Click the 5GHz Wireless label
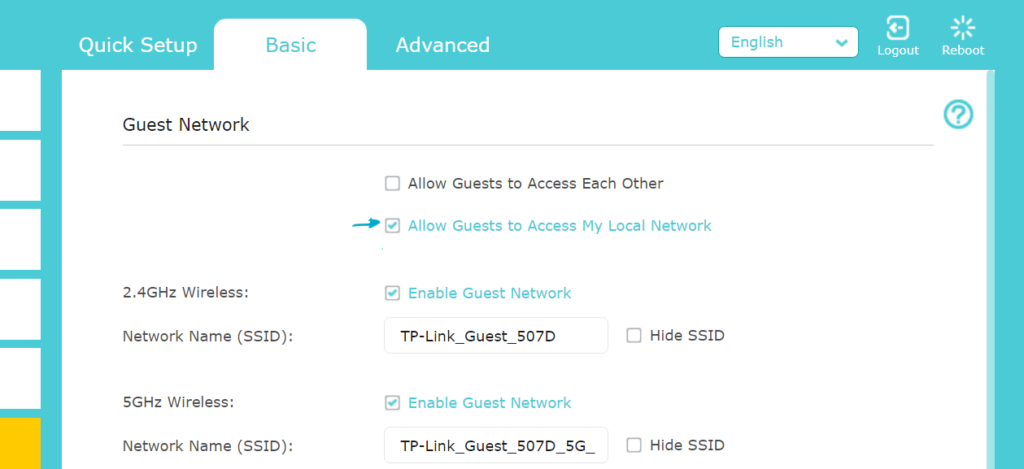Screen dimensions: 1024x469 (178, 403)
